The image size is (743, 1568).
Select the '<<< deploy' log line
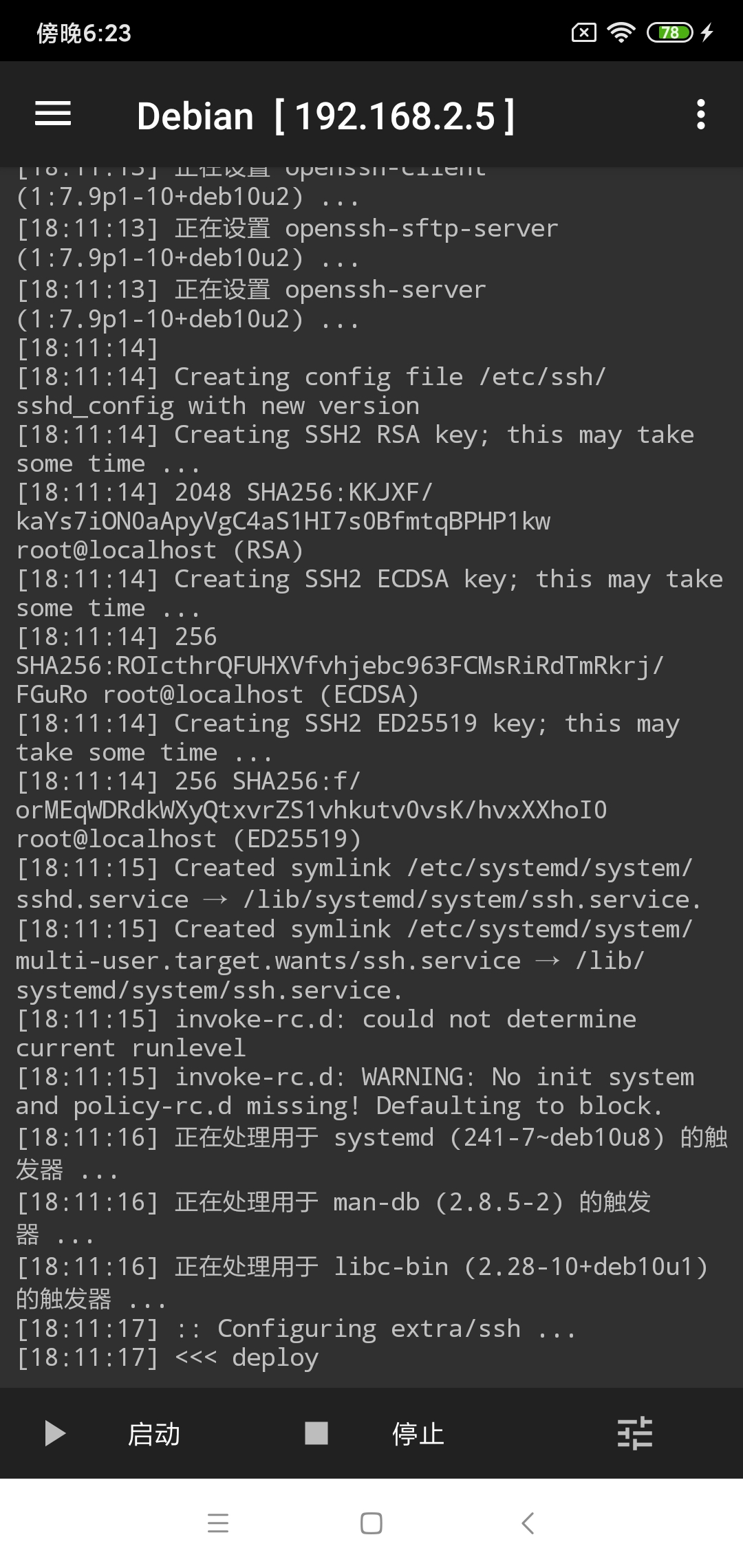tap(167, 1358)
